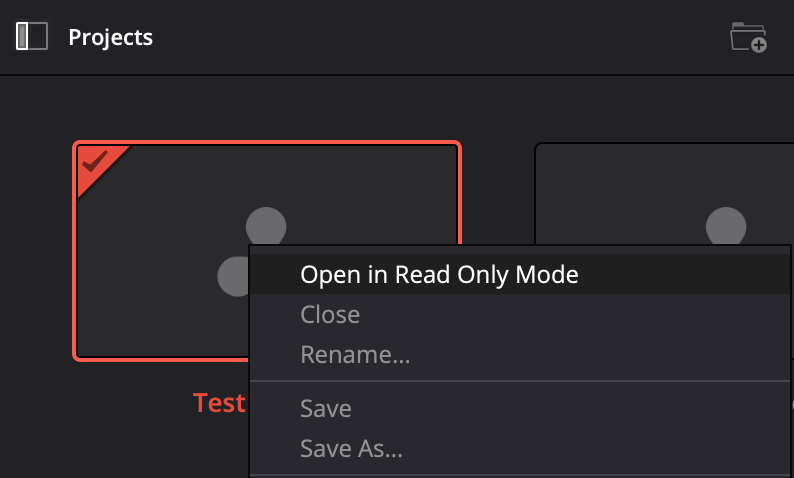The height and width of the screenshot is (478, 794).
Task: Click empty background left of the Test thumbnail
Action: (x=36, y=250)
